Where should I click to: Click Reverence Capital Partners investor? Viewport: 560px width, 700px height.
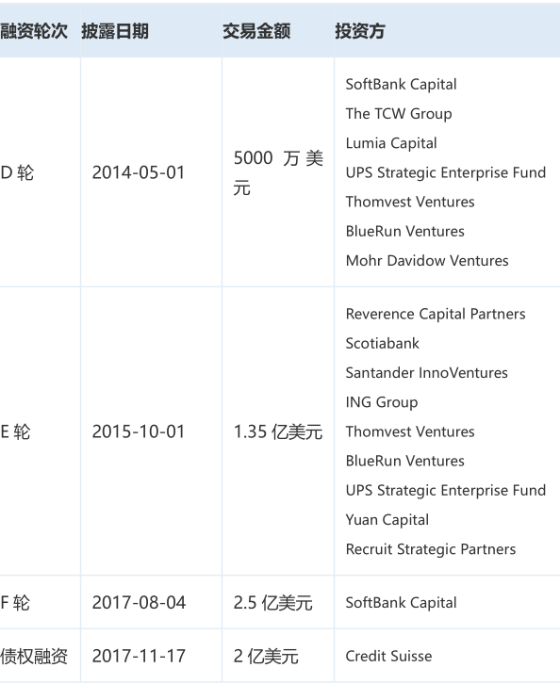click(x=435, y=314)
